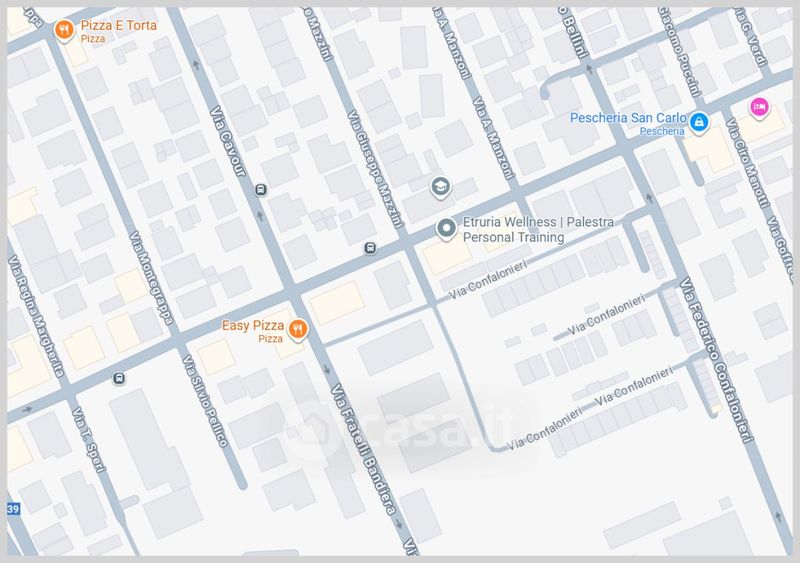The width and height of the screenshot is (800, 563).
Task: Click the Etruria Wellness Palestra Personal Training label
Action: (538, 229)
